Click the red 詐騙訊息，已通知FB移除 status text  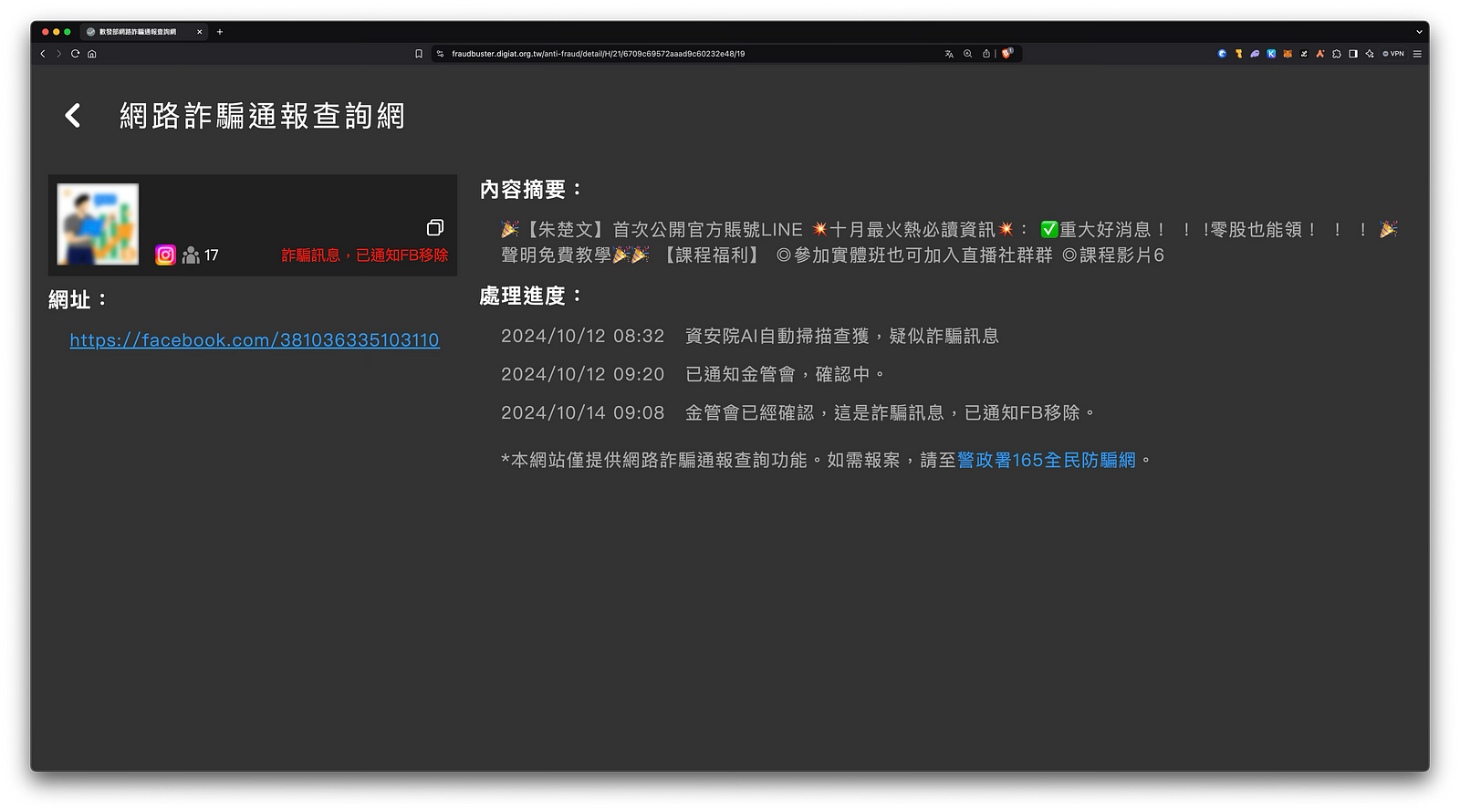(x=365, y=255)
